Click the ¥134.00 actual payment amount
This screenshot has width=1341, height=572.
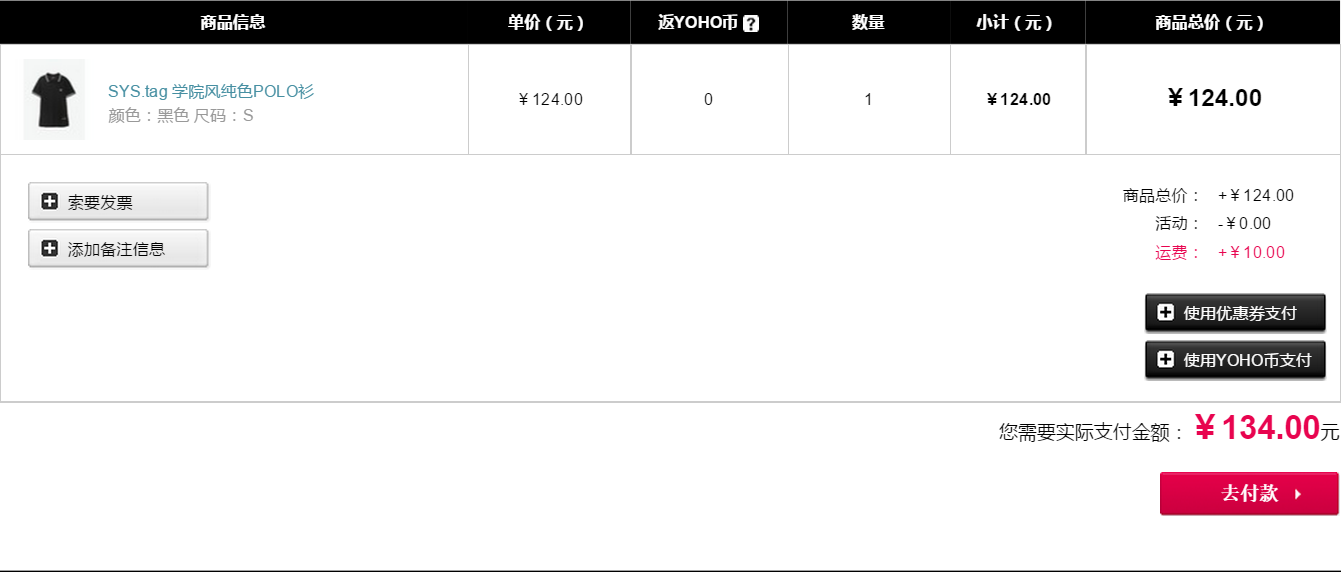pyautogui.click(x=1258, y=428)
